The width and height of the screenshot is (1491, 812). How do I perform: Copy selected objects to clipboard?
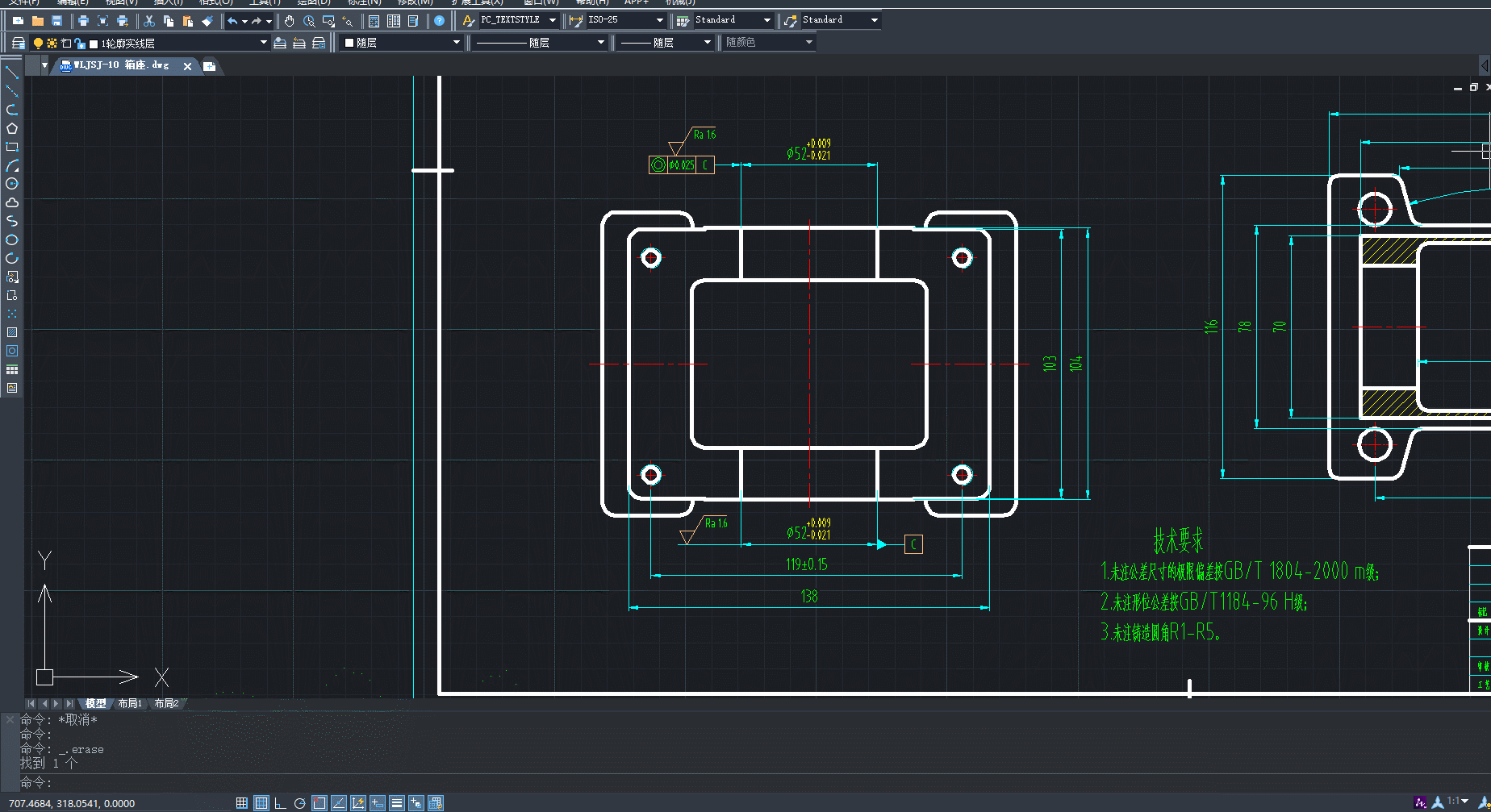click(169, 20)
